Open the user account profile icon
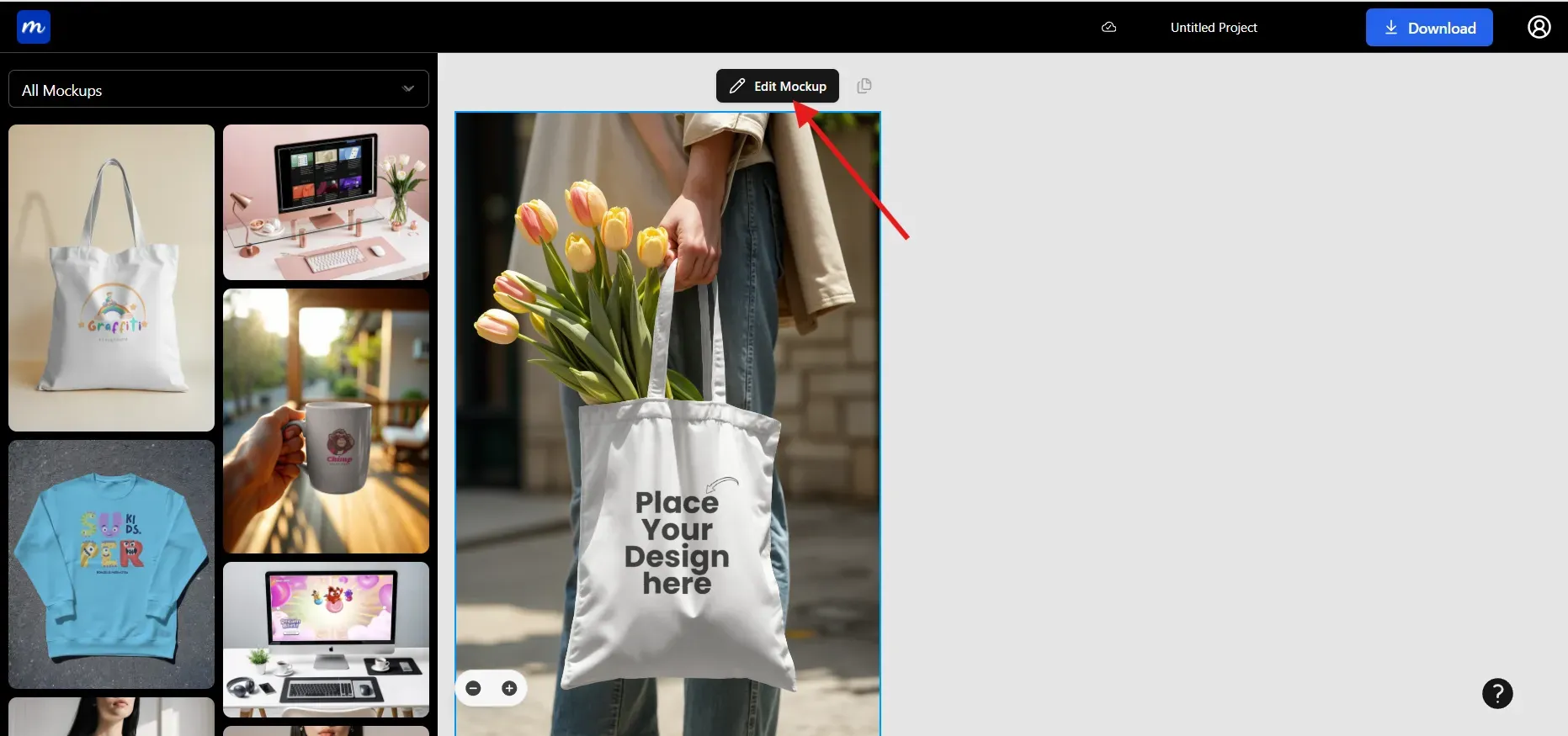 [1539, 27]
